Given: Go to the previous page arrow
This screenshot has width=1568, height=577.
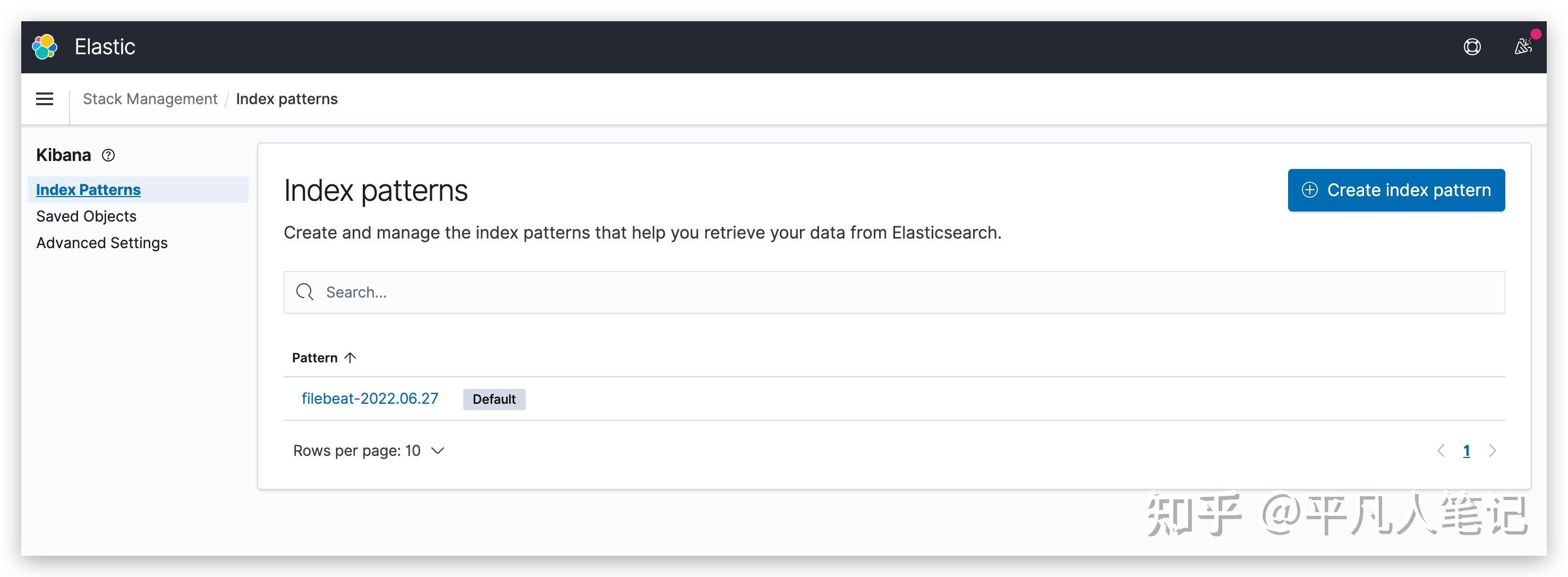Looking at the screenshot, I should [x=1441, y=451].
